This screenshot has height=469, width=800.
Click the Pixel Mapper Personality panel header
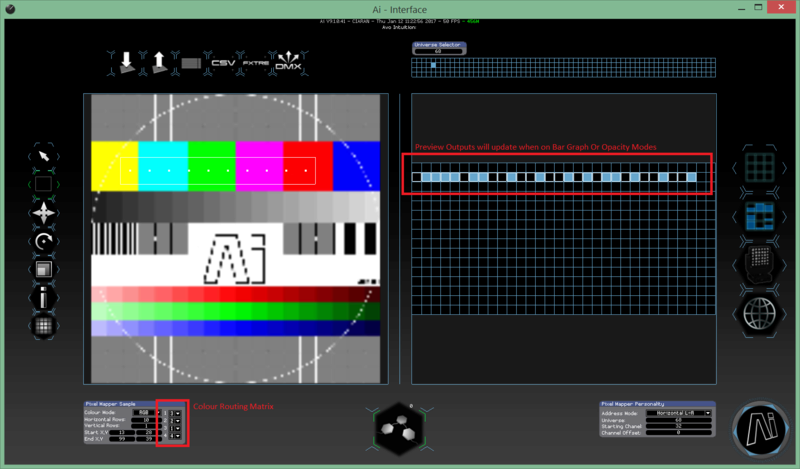657,404
